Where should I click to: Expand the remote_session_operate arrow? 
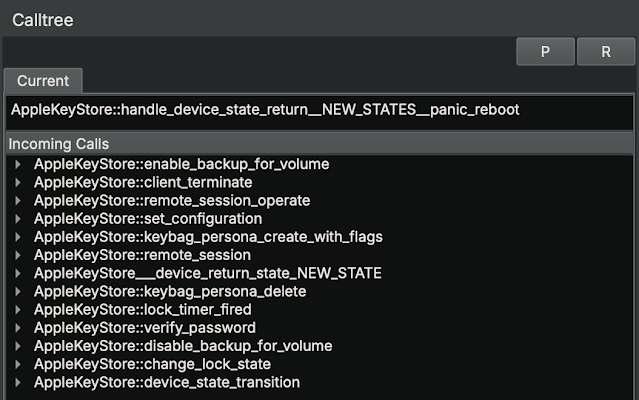[x=18, y=200]
